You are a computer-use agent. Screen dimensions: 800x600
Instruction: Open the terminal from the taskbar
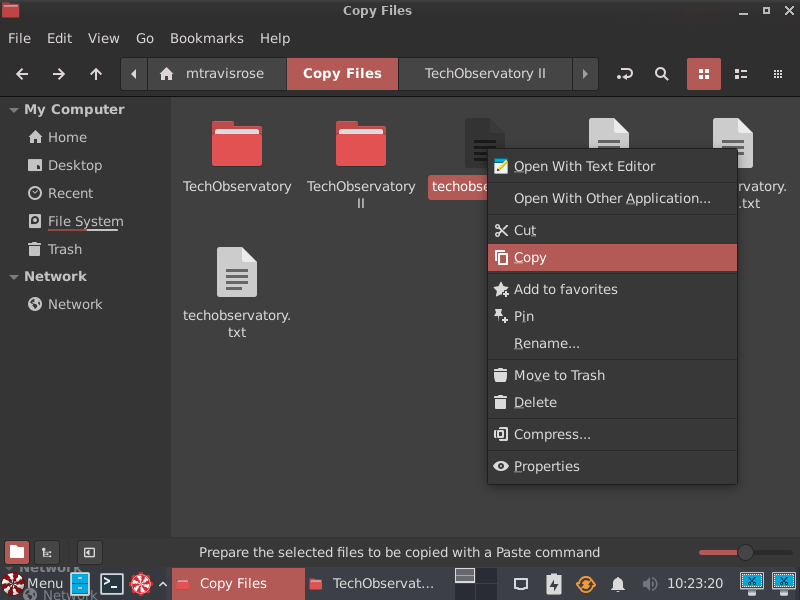pos(111,583)
